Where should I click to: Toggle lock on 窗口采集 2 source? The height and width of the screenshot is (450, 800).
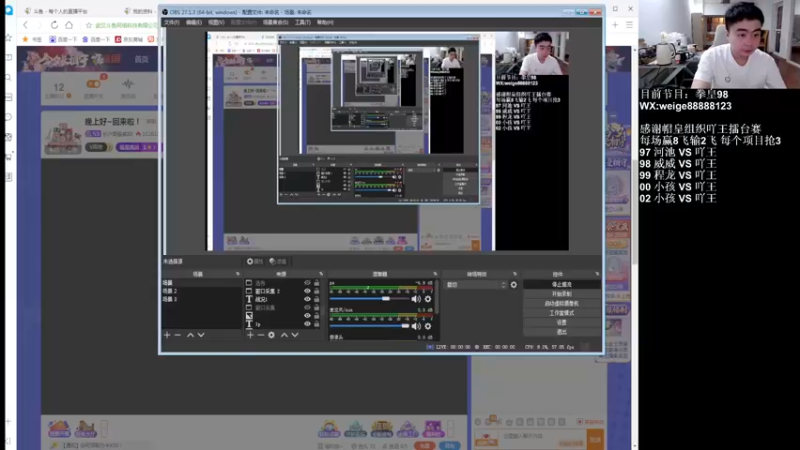point(316,291)
